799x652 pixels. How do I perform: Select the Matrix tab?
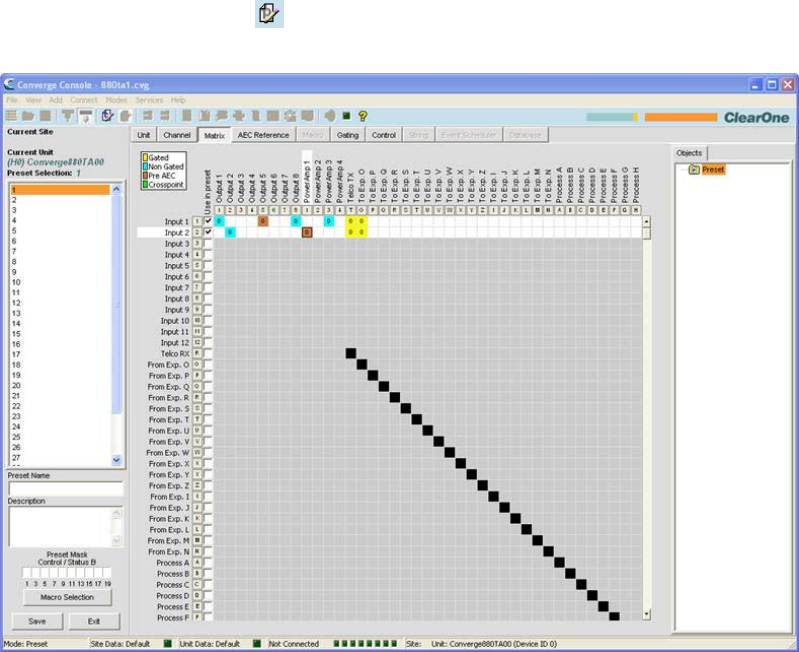pyautogui.click(x=215, y=135)
